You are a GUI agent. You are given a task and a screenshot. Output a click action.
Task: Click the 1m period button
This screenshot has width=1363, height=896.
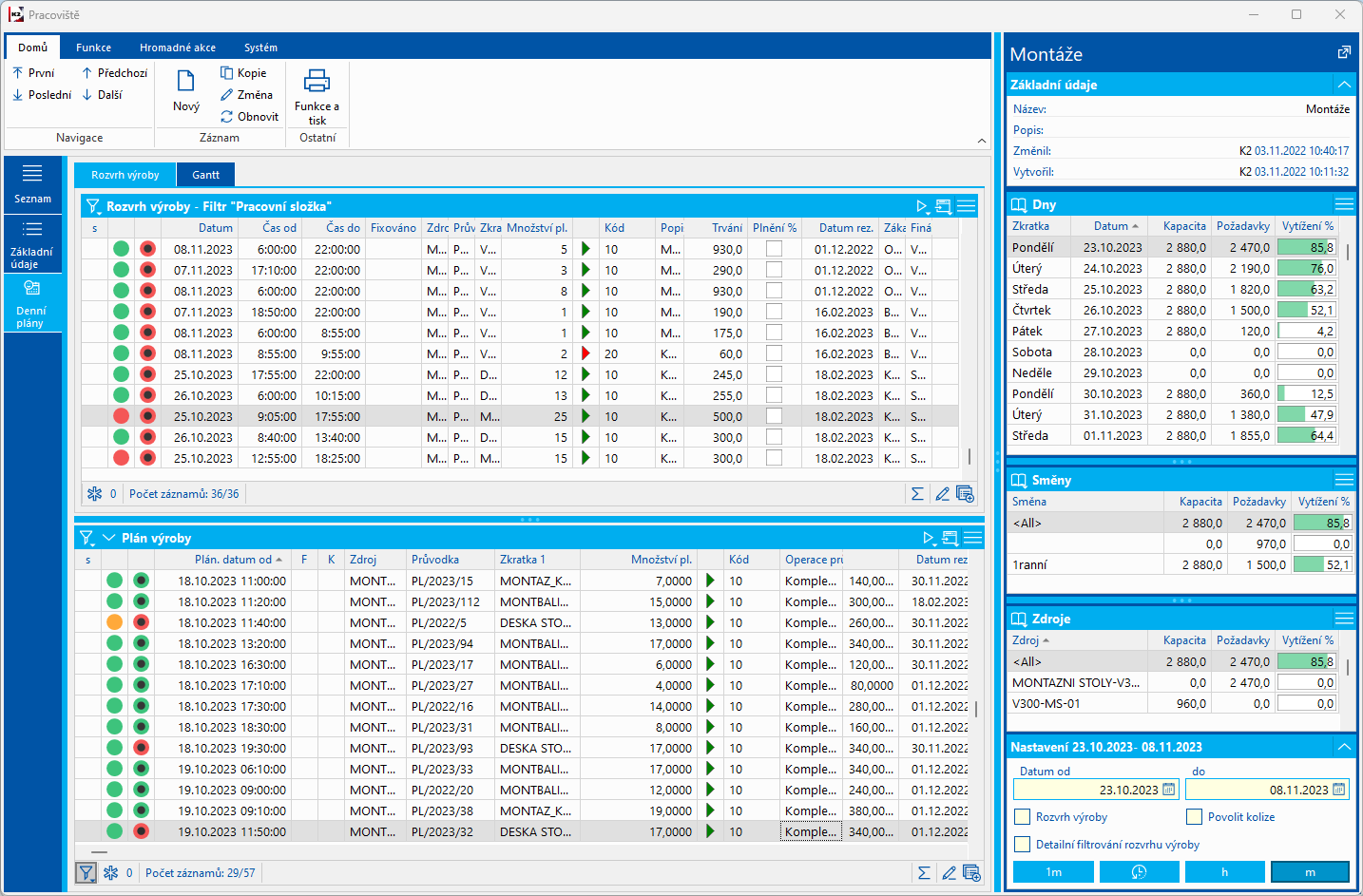[x=1053, y=872]
